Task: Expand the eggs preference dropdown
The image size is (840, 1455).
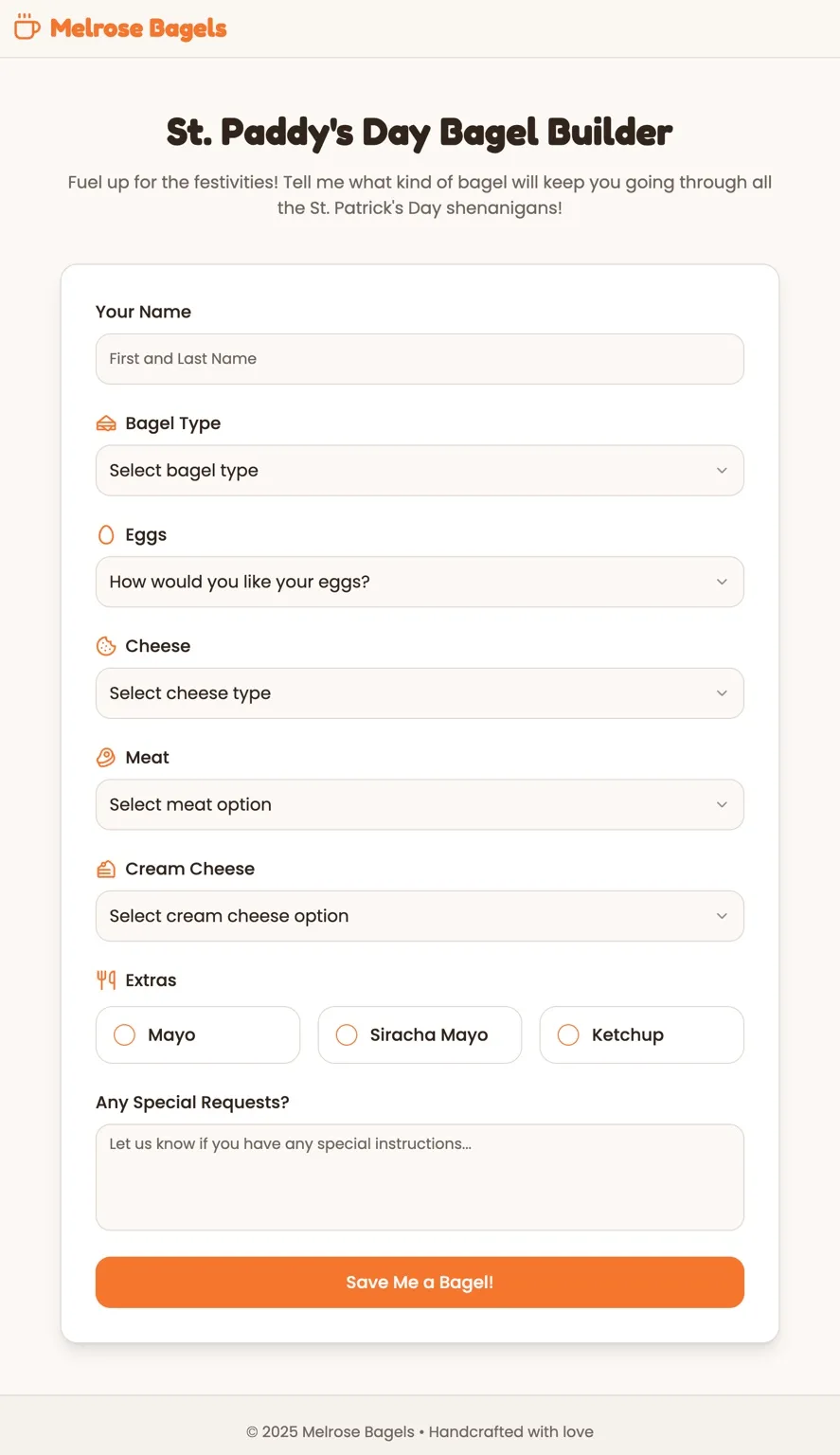Action: 420,582
